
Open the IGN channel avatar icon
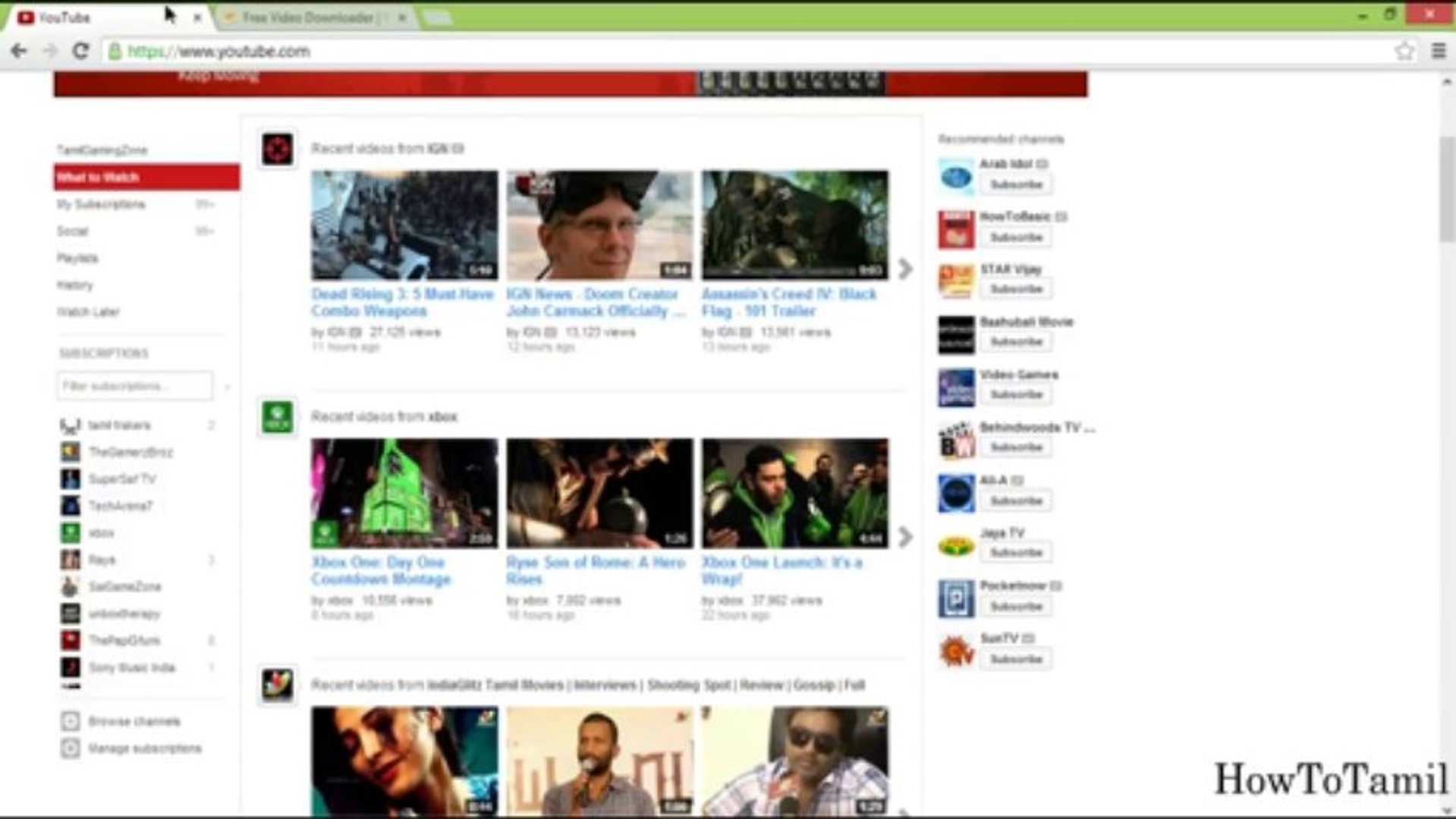[x=278, y=149]
